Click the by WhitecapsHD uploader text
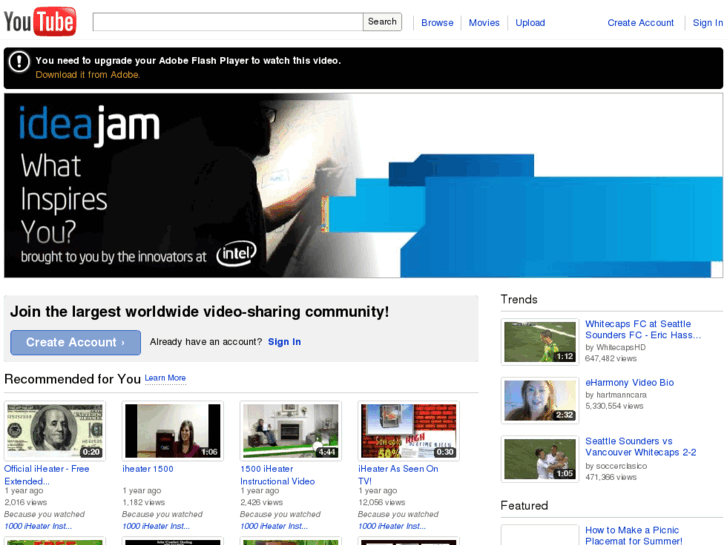Image resolution: width=727 pixels, height=545 pixels. coord(615,347)
